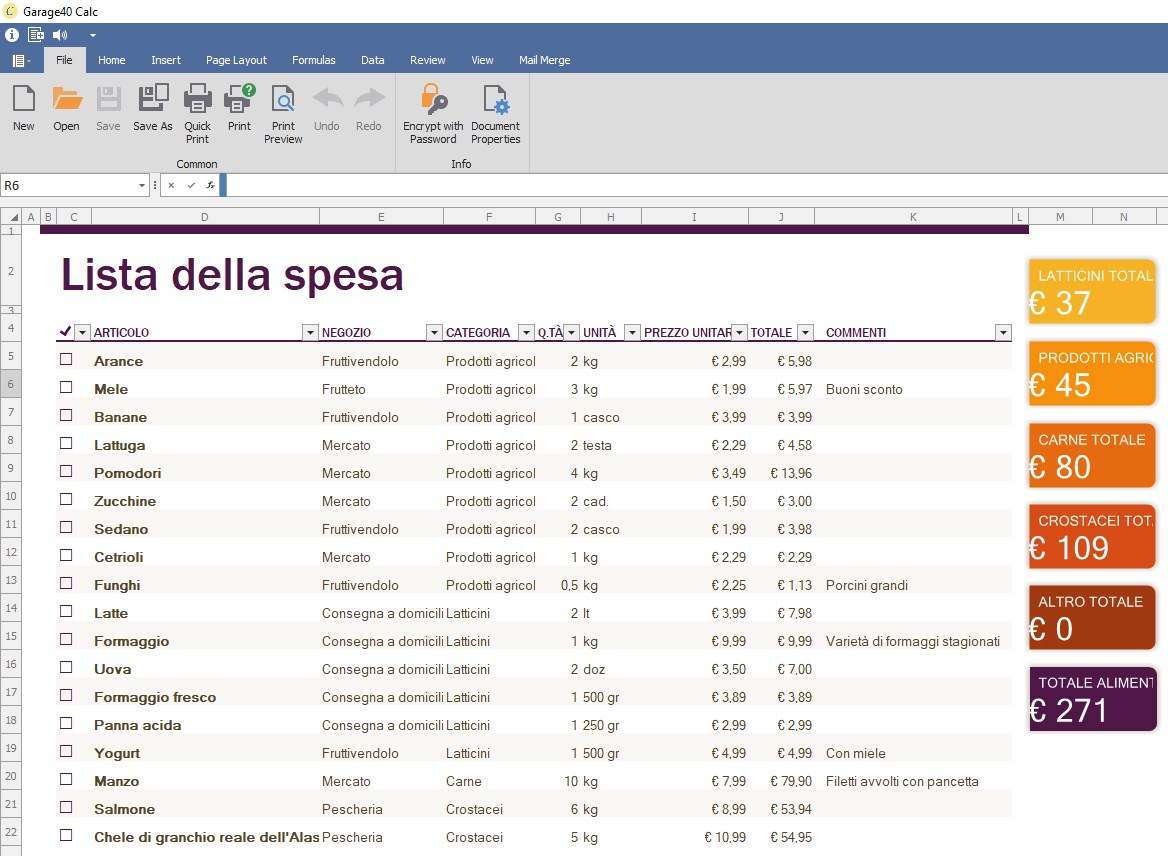Click the Print icon
Image resolution: width=1168 pixels, height=856 pixels.
point(239,109)
